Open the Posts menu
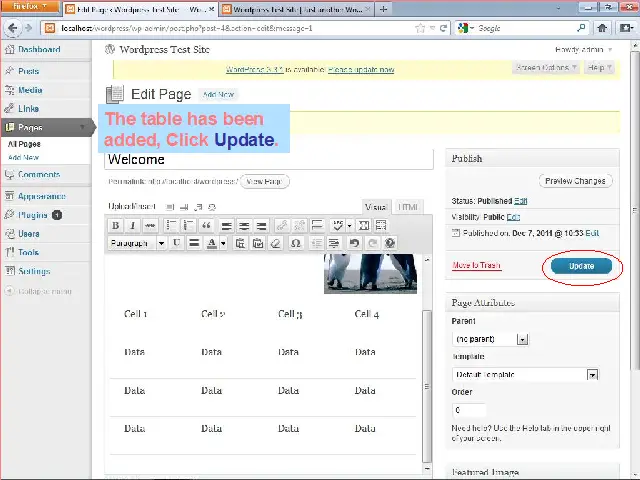Image resolution: width=640 pixels, height=480 pixels. (x=29, y=71)
